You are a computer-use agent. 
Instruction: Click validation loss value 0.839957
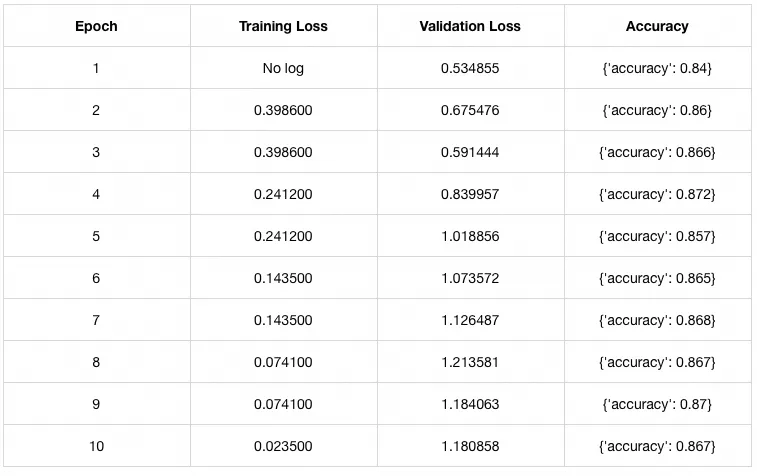[470, 194]
